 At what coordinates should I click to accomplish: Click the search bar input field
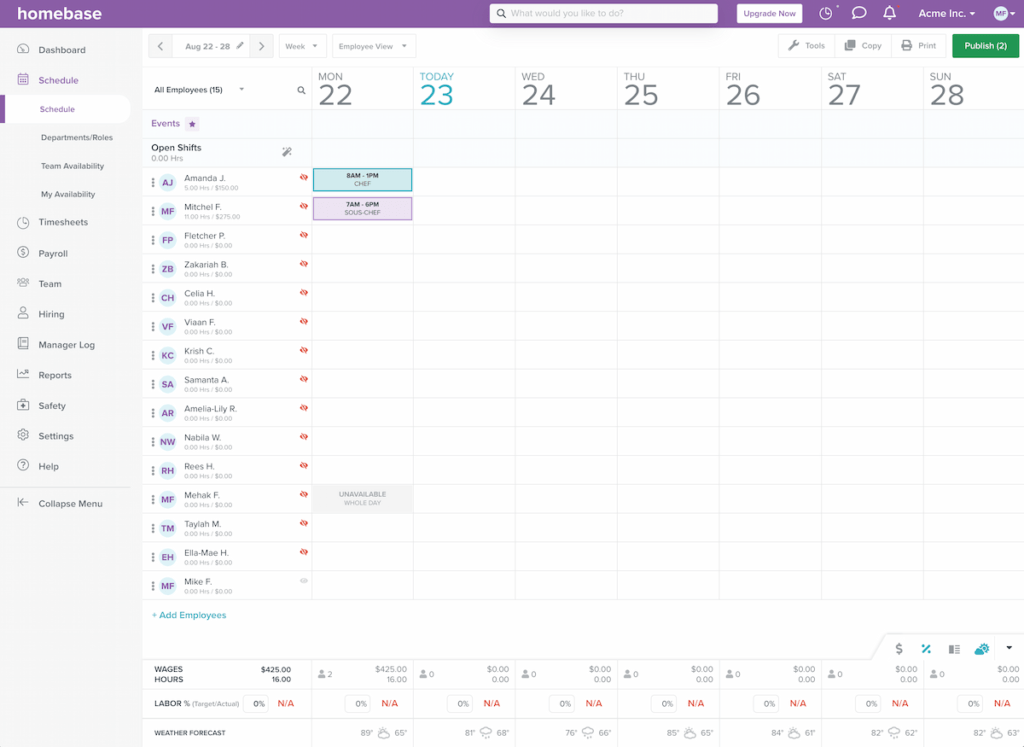tap(604, 14)
